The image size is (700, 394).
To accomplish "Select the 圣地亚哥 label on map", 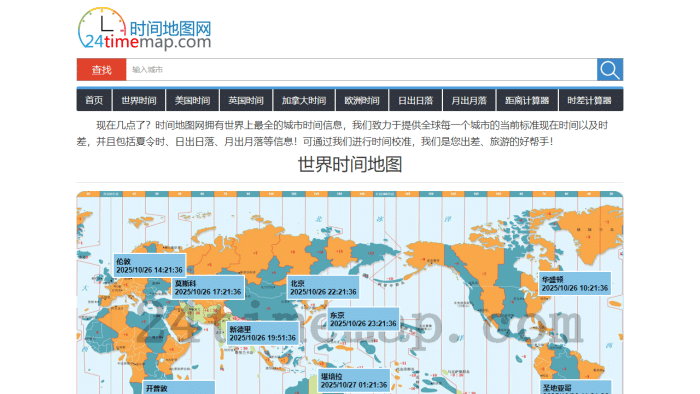I will click(575, 388).
